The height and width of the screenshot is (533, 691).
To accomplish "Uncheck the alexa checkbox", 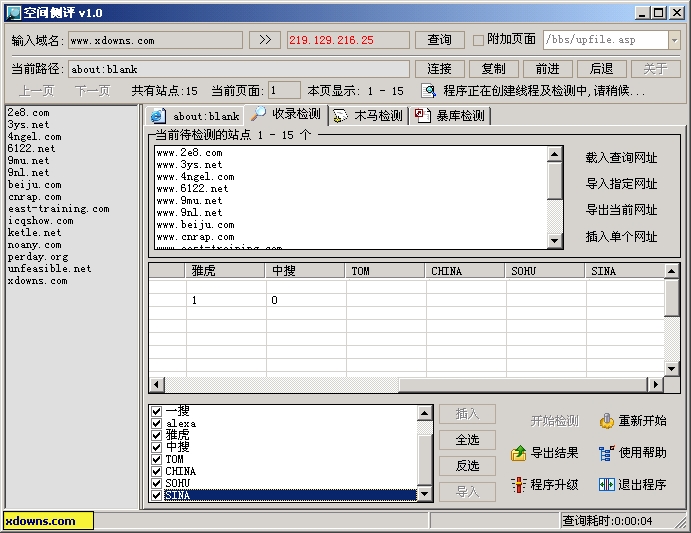I will (156, 423).
